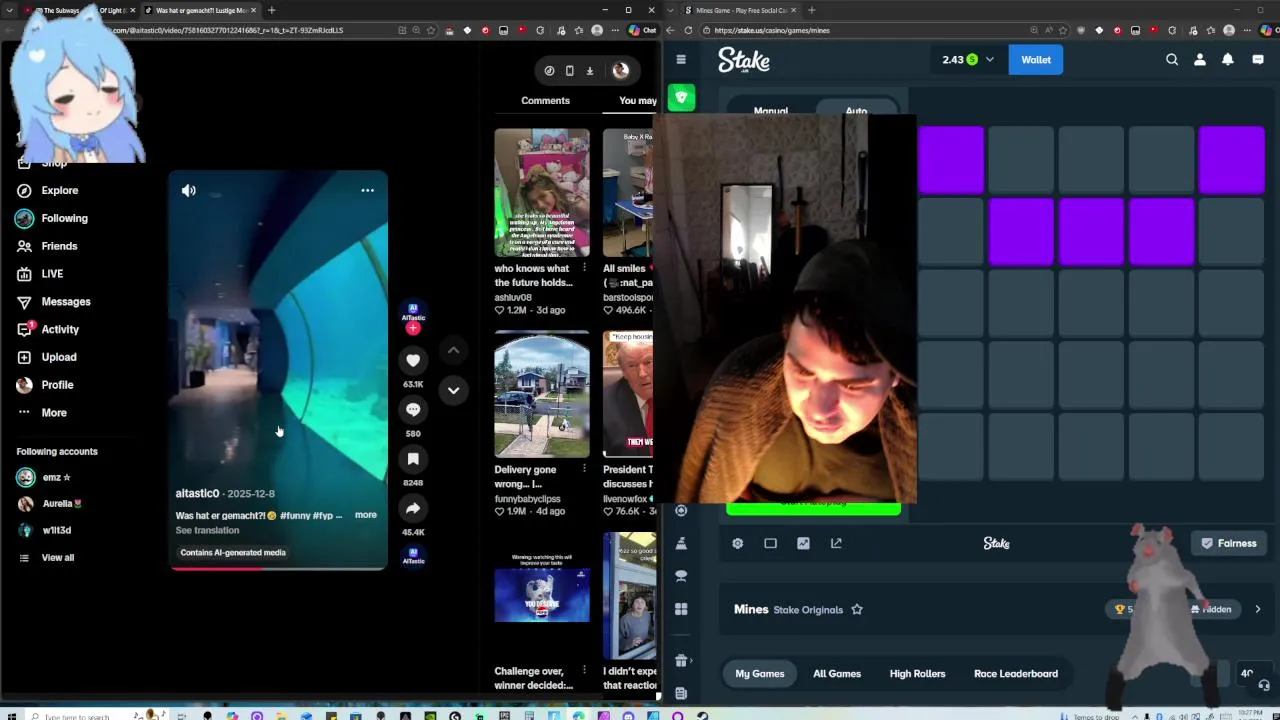
Task: Open the comments bubble showing 580
Action: point(413,409)
